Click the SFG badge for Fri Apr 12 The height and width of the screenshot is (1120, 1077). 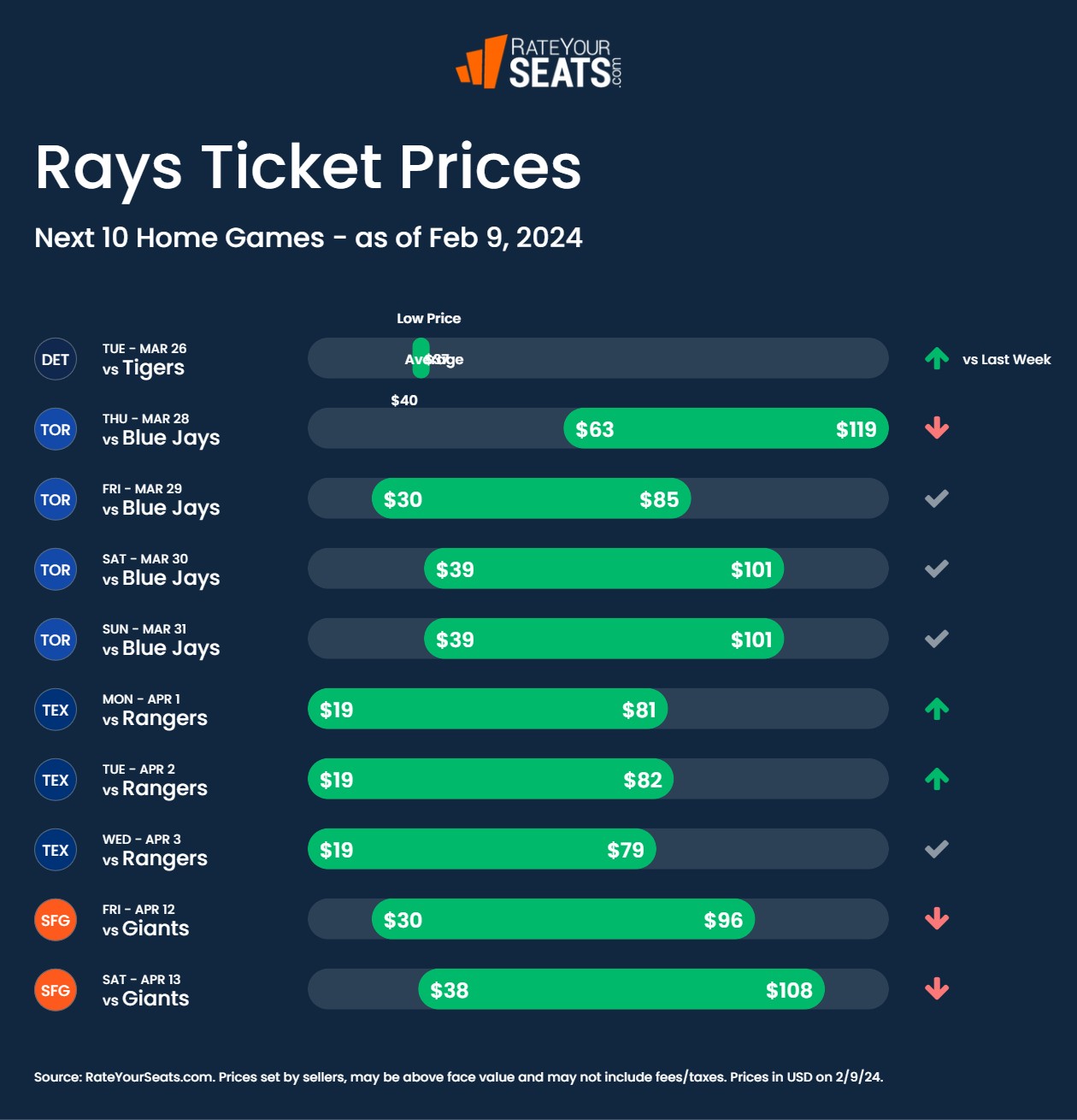pyautogui.click(x=56, y=920)
